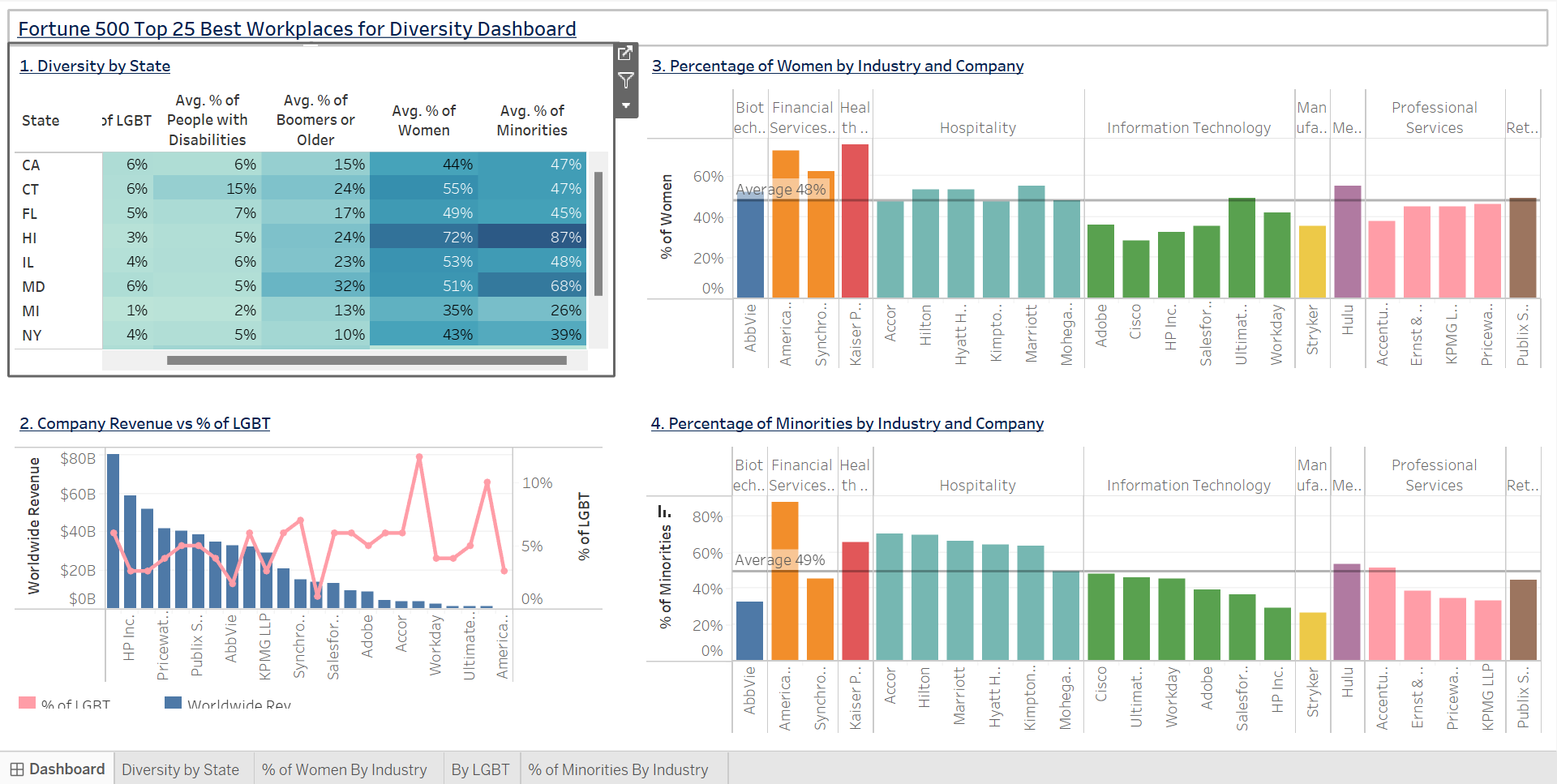This screenshot has width=1557, height=784.
Task: Select the Dashboard tab
Action: [x=58, y=769]
